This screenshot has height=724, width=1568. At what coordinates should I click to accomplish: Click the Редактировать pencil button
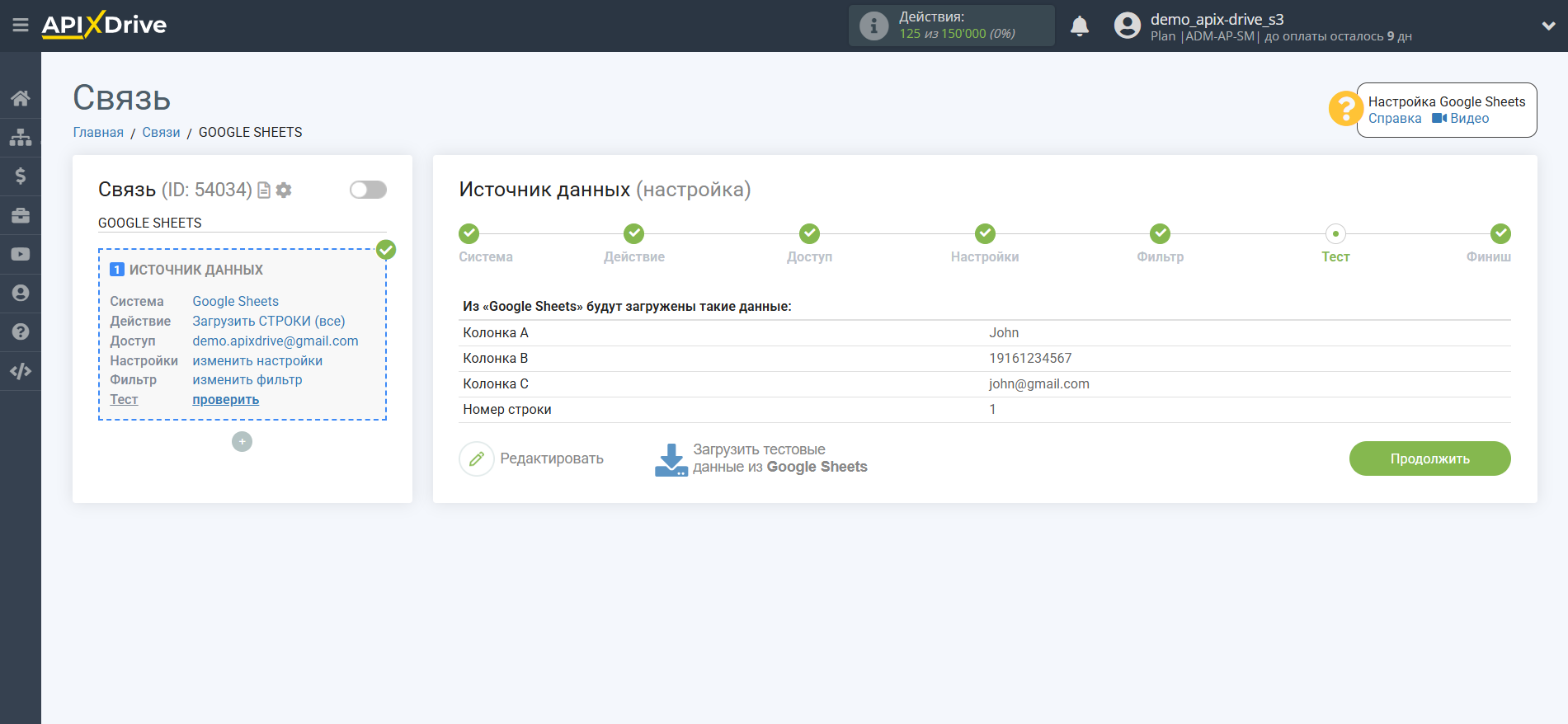click(x=531, y=458)
